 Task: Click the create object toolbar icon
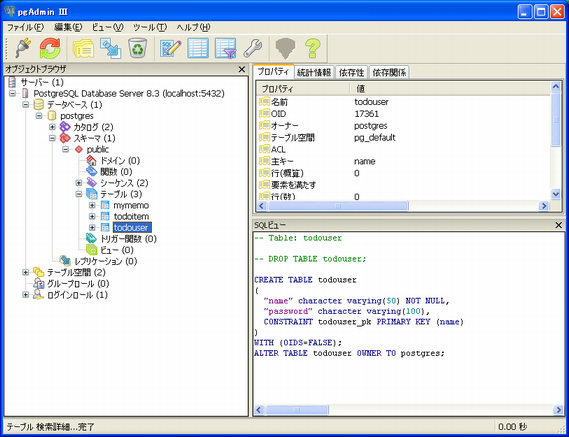click(x=110, y=48)
